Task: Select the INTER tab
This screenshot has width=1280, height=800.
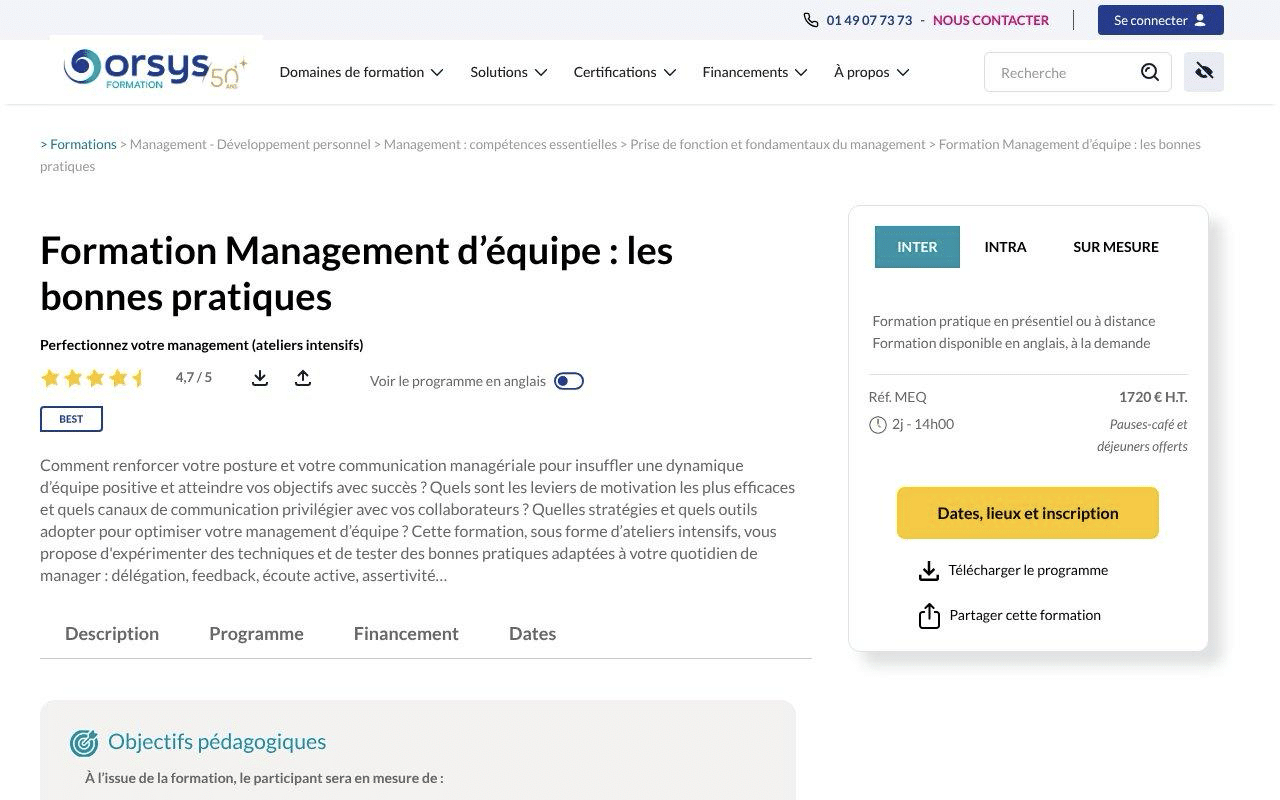Action: tap(917, 247)
